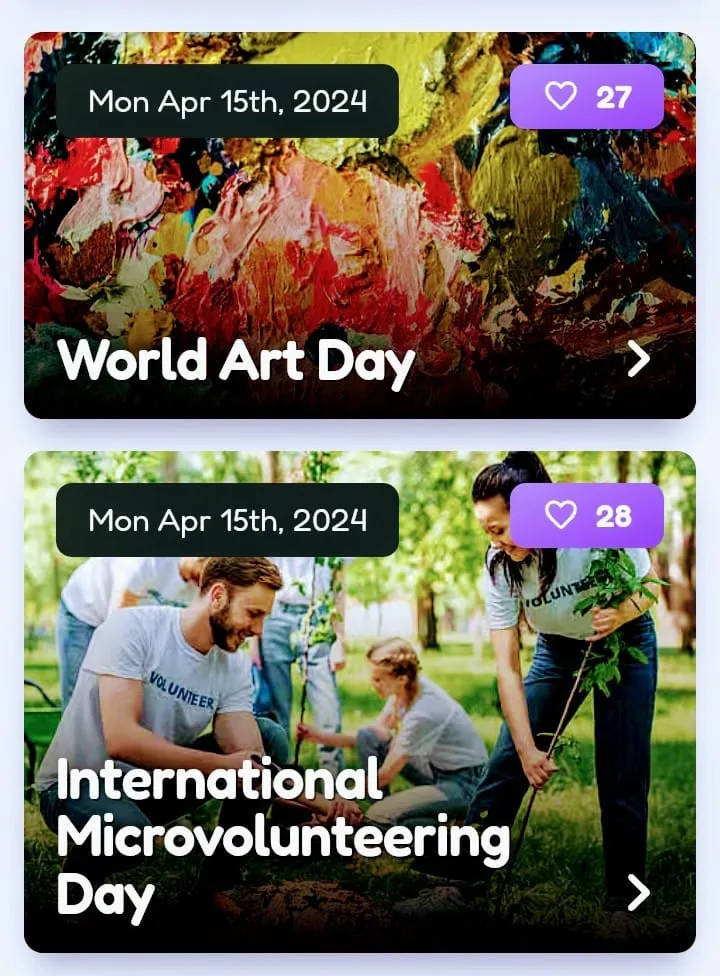The height and width of the screenshot is (976, 720).
Task: Tap the heart icon on World Art Day card
Action: (561, 96)
